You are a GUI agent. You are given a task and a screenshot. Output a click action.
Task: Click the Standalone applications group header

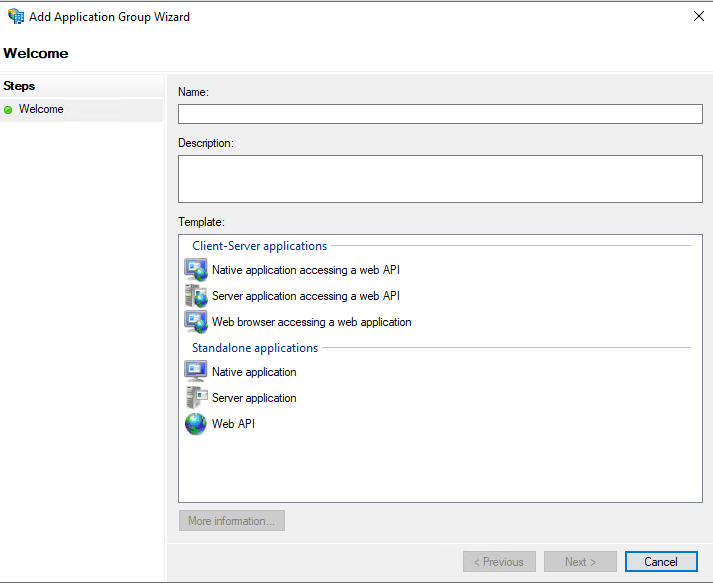point(255,347)
